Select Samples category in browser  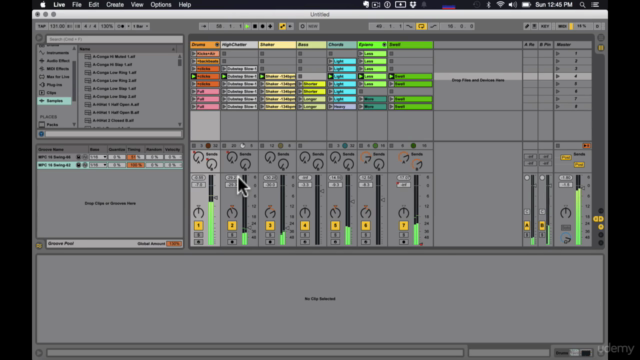(x=54, y=100)
